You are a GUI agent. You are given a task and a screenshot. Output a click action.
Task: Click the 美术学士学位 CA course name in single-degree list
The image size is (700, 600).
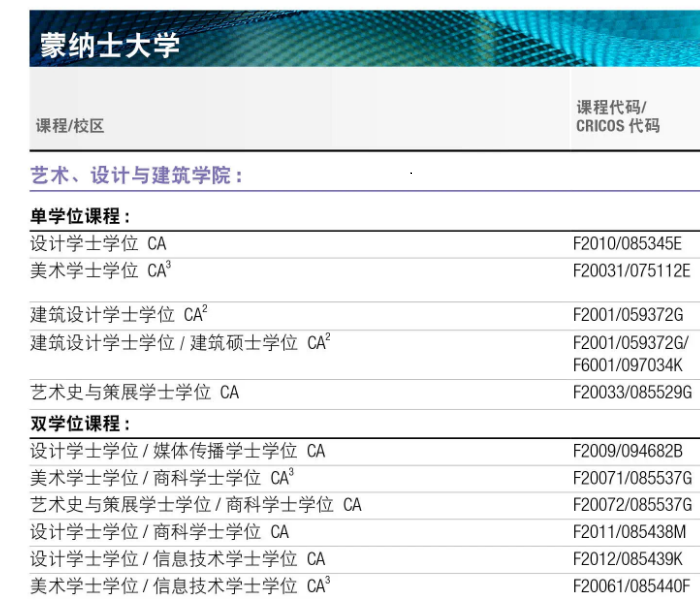click(x=101, y=270)
